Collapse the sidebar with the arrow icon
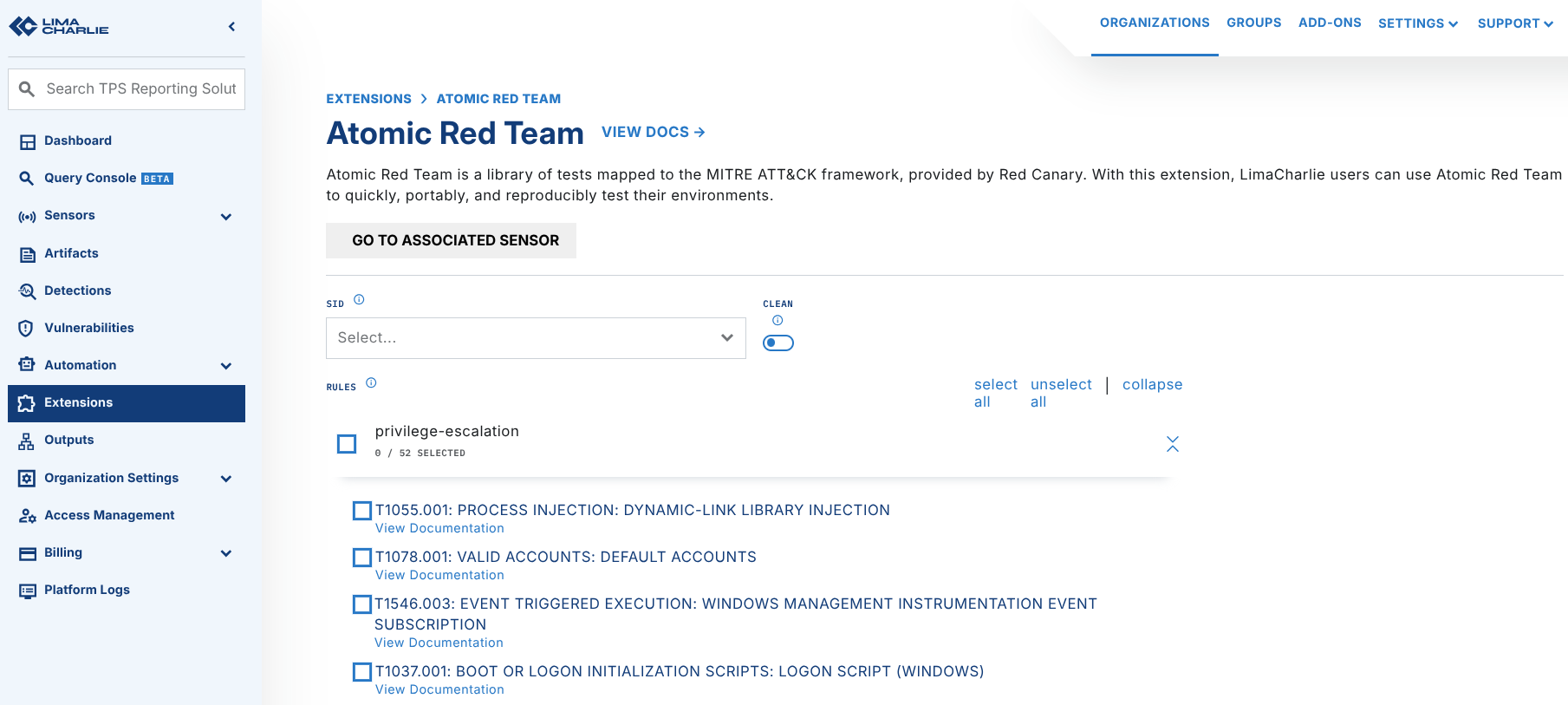The width and height of the screenshot is (1568, 705). (x=231, y=27)
